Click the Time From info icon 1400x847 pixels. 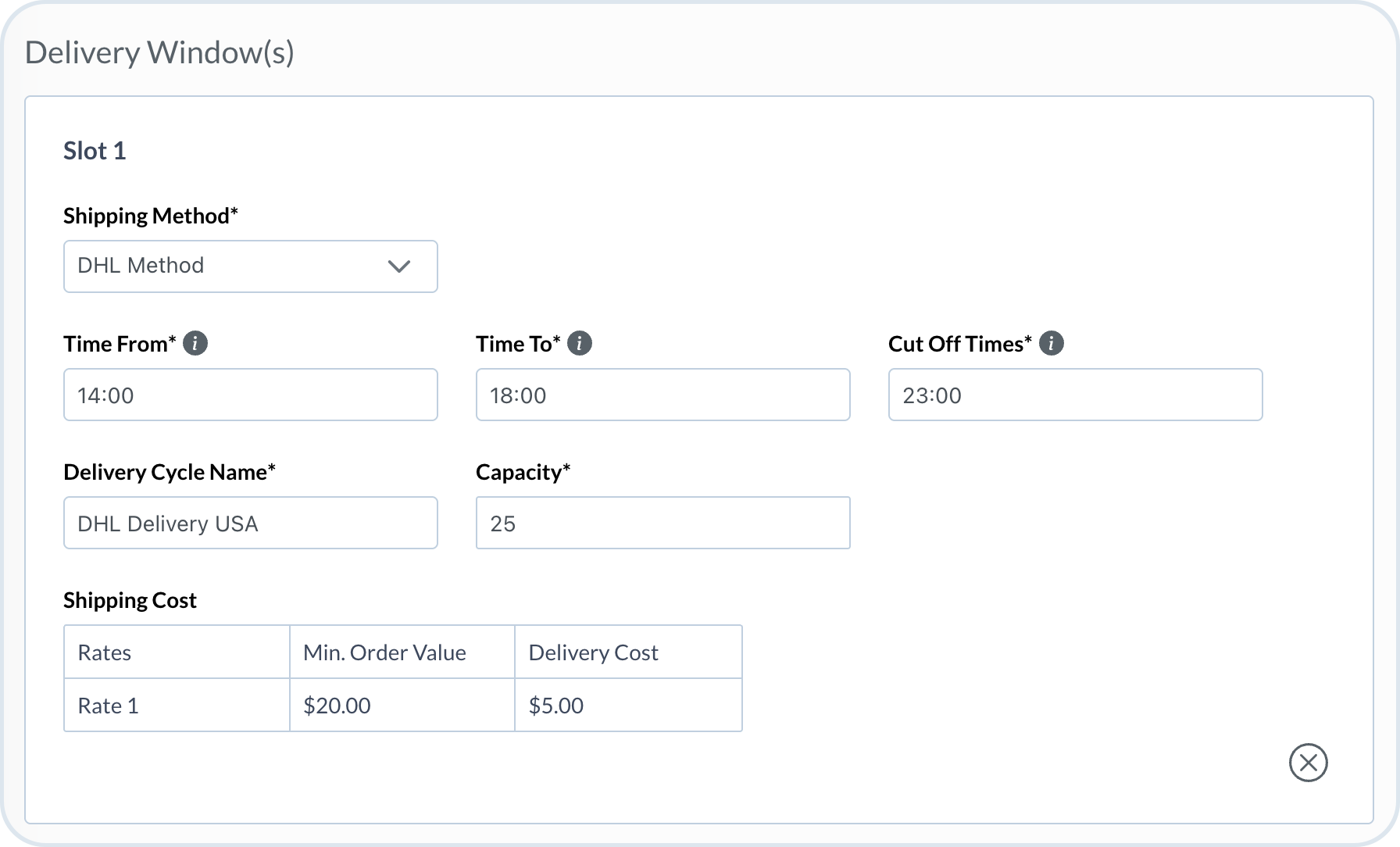pos(195,343)
